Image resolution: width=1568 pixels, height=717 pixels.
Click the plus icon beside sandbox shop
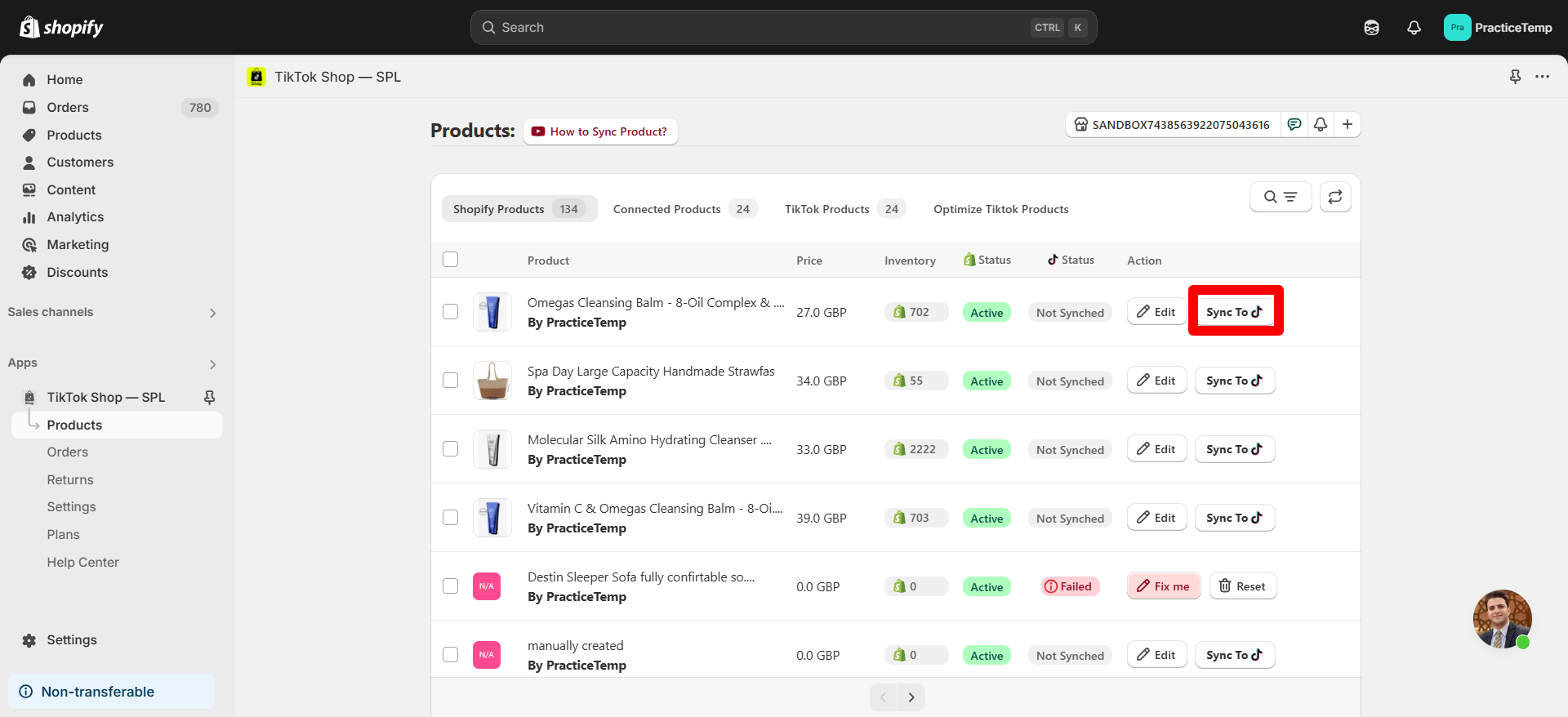(x=1347, y=124)
